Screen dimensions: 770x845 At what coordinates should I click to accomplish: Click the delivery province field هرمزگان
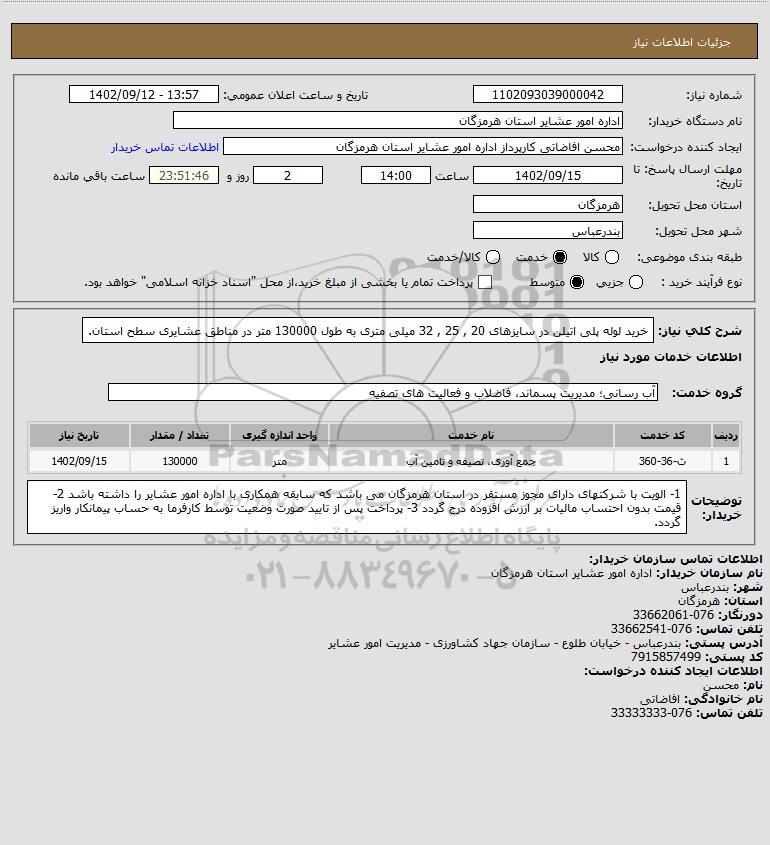coord(547,204)
